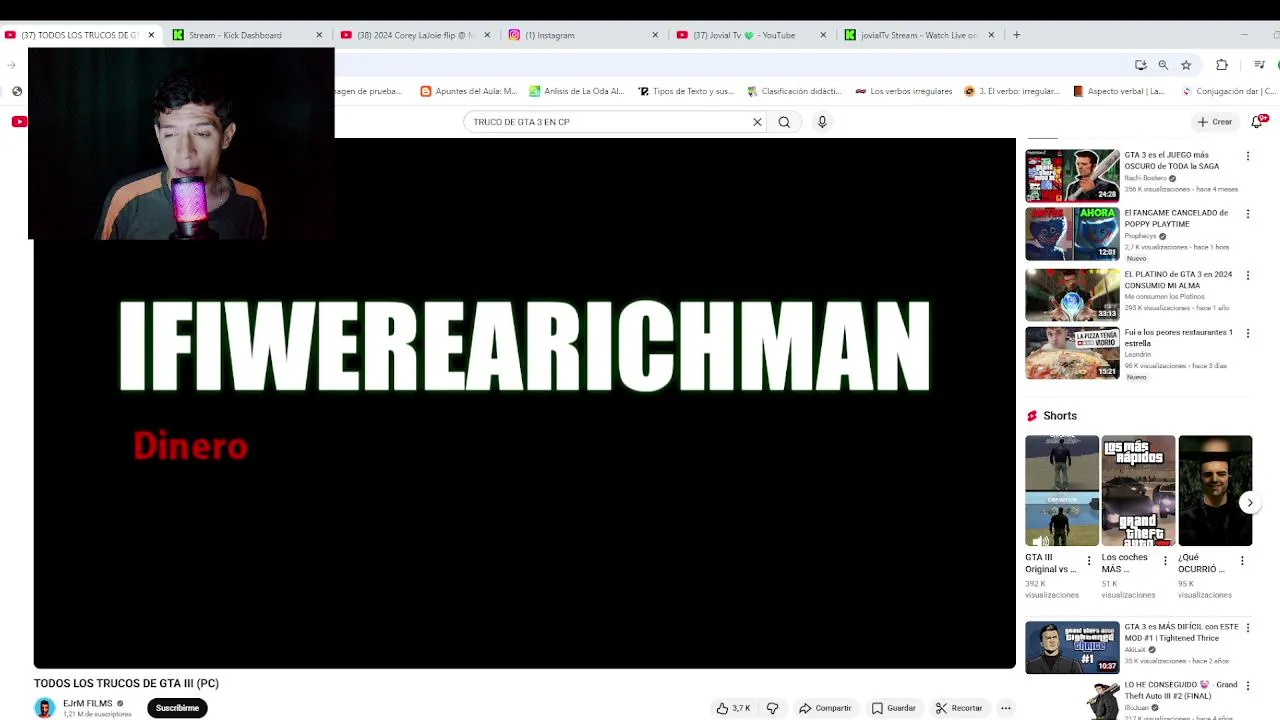This screenshot has height=720, width=1280.
Task: Open options menu for EL PLATINO de GTA 3
Action: coord(1247,275)
